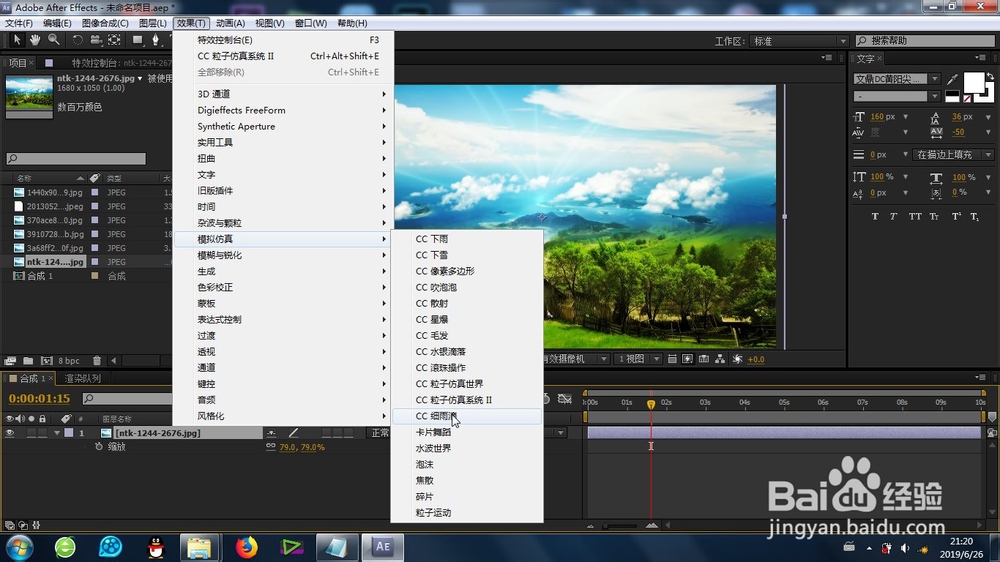The width and height of the screenshot is (1000, 562).
Task: Collapse layer 1 properties triangle
Action: coord(57,433)
